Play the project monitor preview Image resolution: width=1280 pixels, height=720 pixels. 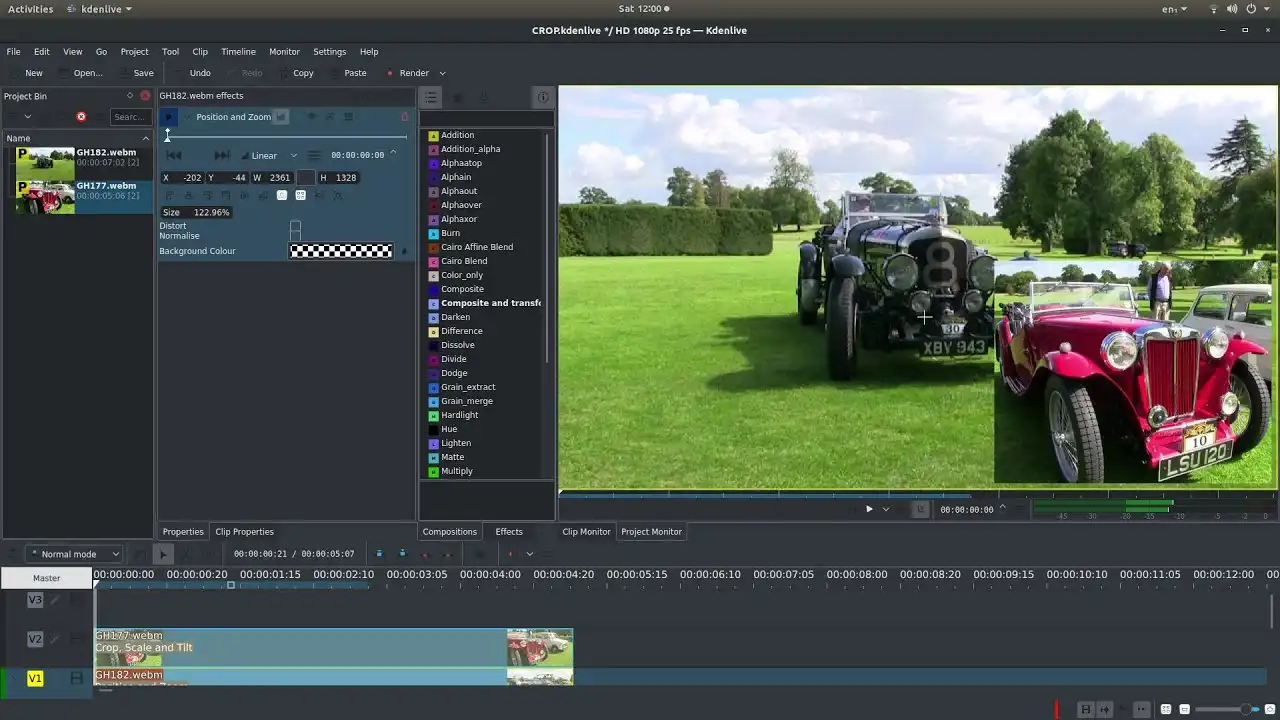click(869, 509)
